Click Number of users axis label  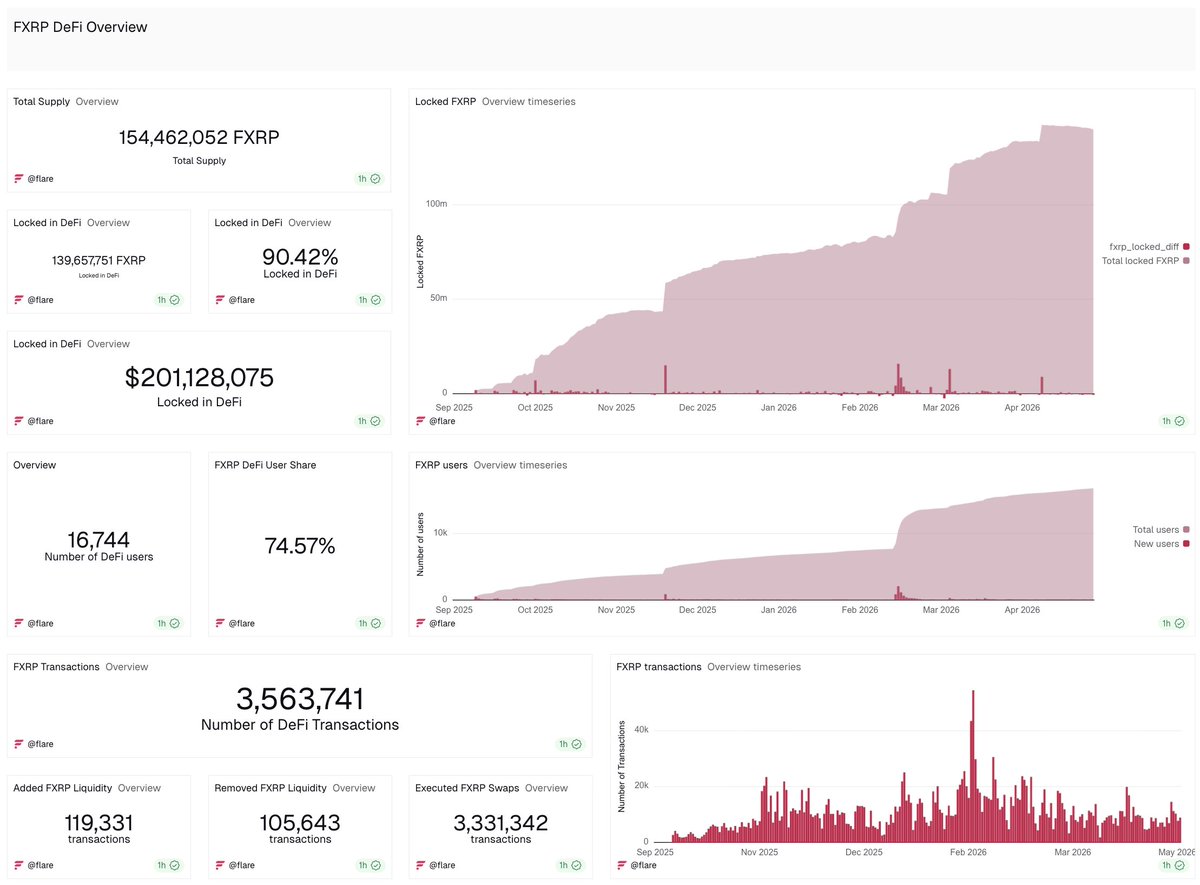point(420,543)
